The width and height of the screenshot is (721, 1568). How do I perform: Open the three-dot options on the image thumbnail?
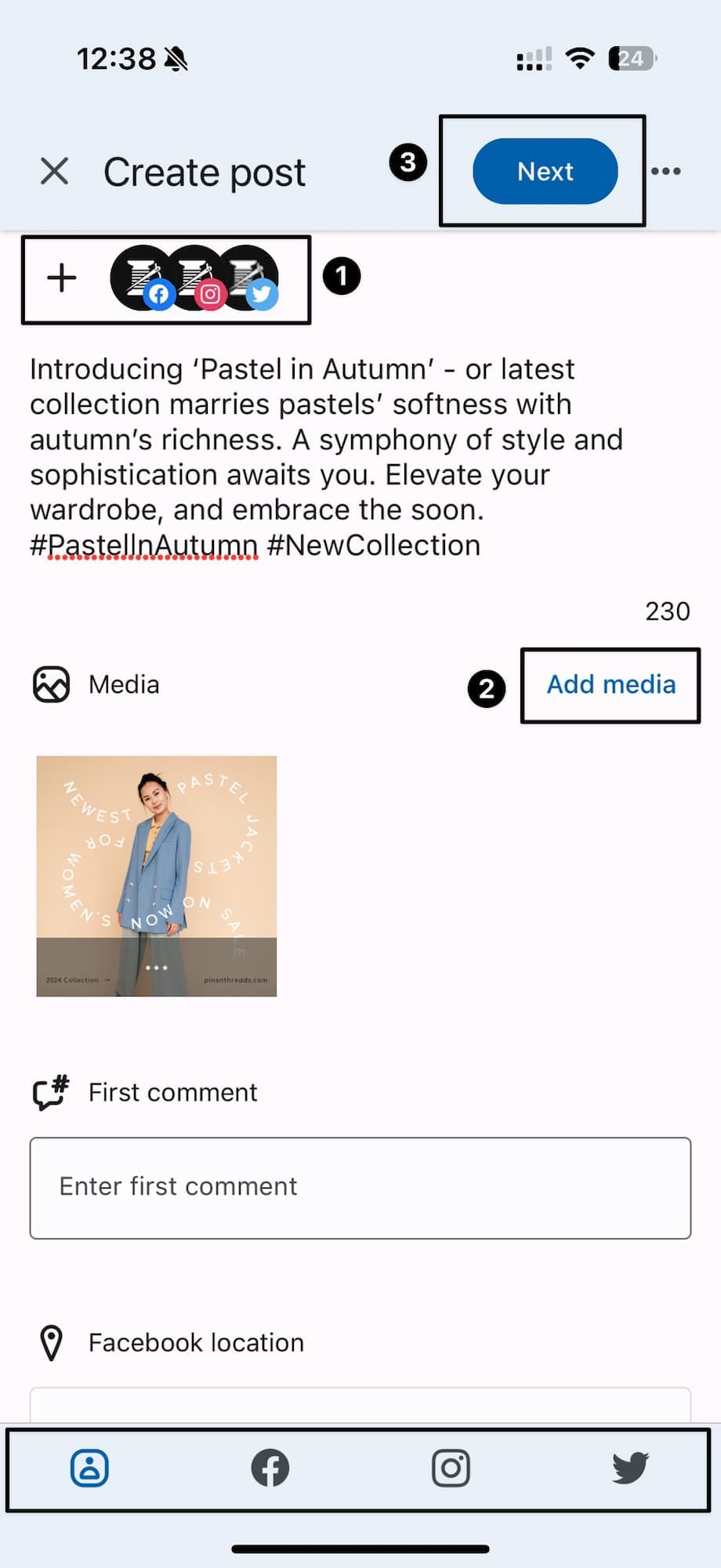click(157, 967)
